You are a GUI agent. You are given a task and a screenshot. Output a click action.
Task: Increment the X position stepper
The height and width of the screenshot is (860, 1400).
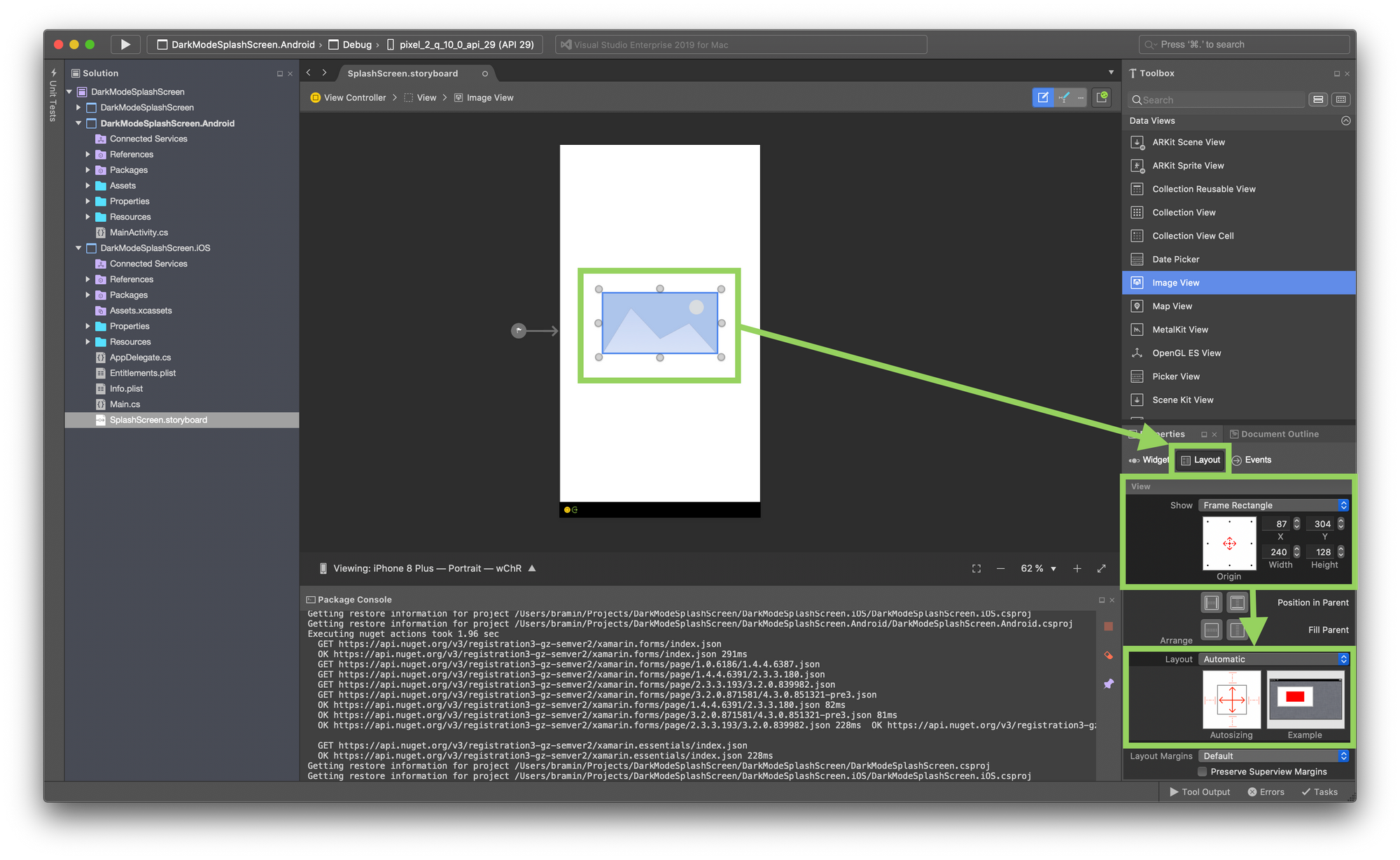(1296, 521)
